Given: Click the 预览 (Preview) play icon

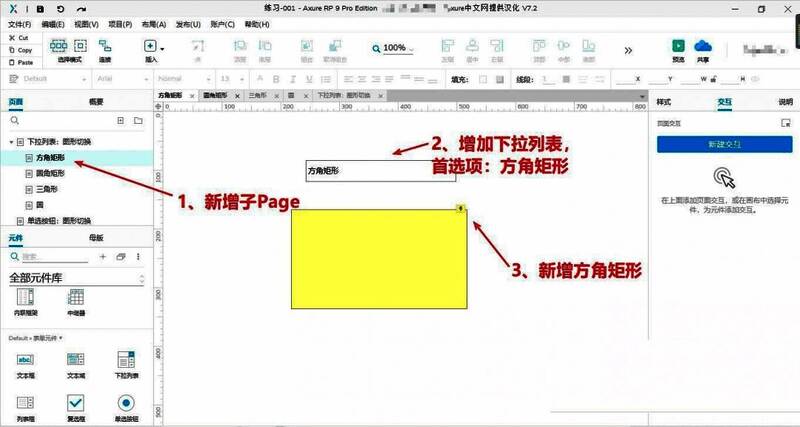Looking at the screenshot, I should (x=678, y=46).
